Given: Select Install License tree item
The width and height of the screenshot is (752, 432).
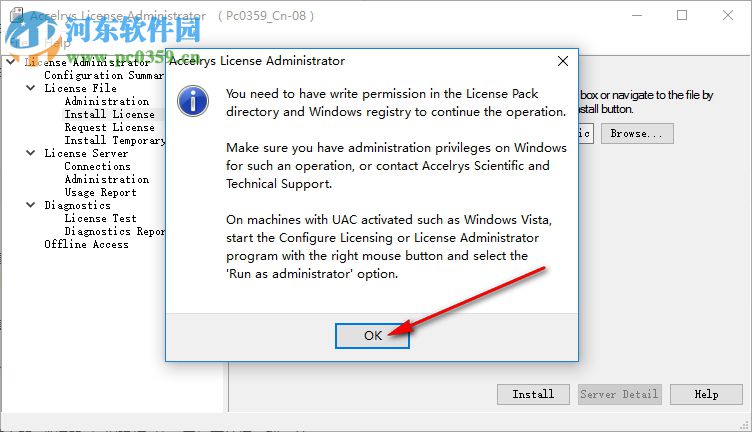Looking at the screenshot, I should click(109, 114).
